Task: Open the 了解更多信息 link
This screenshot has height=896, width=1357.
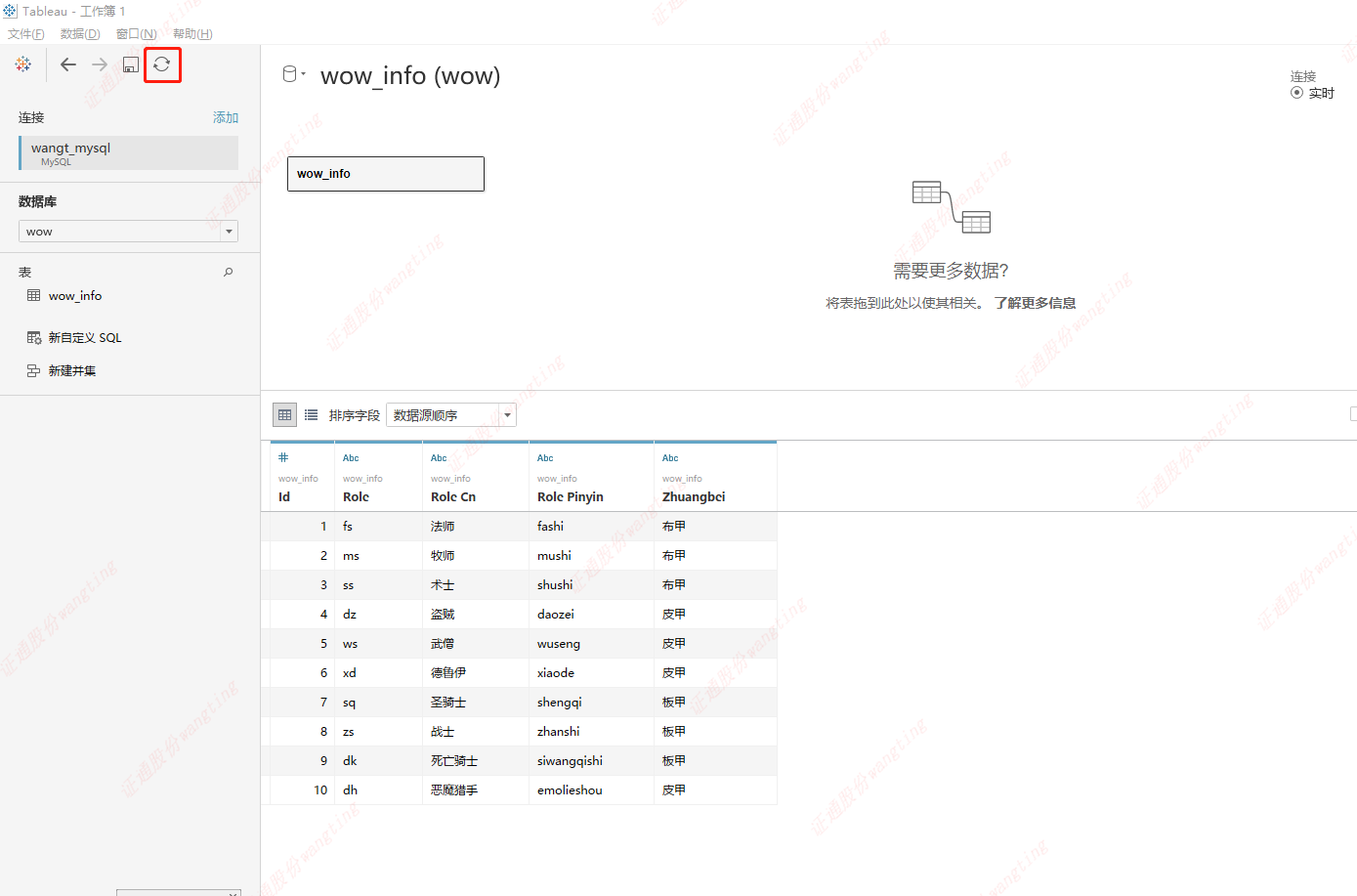Action: click(1035, 303)
